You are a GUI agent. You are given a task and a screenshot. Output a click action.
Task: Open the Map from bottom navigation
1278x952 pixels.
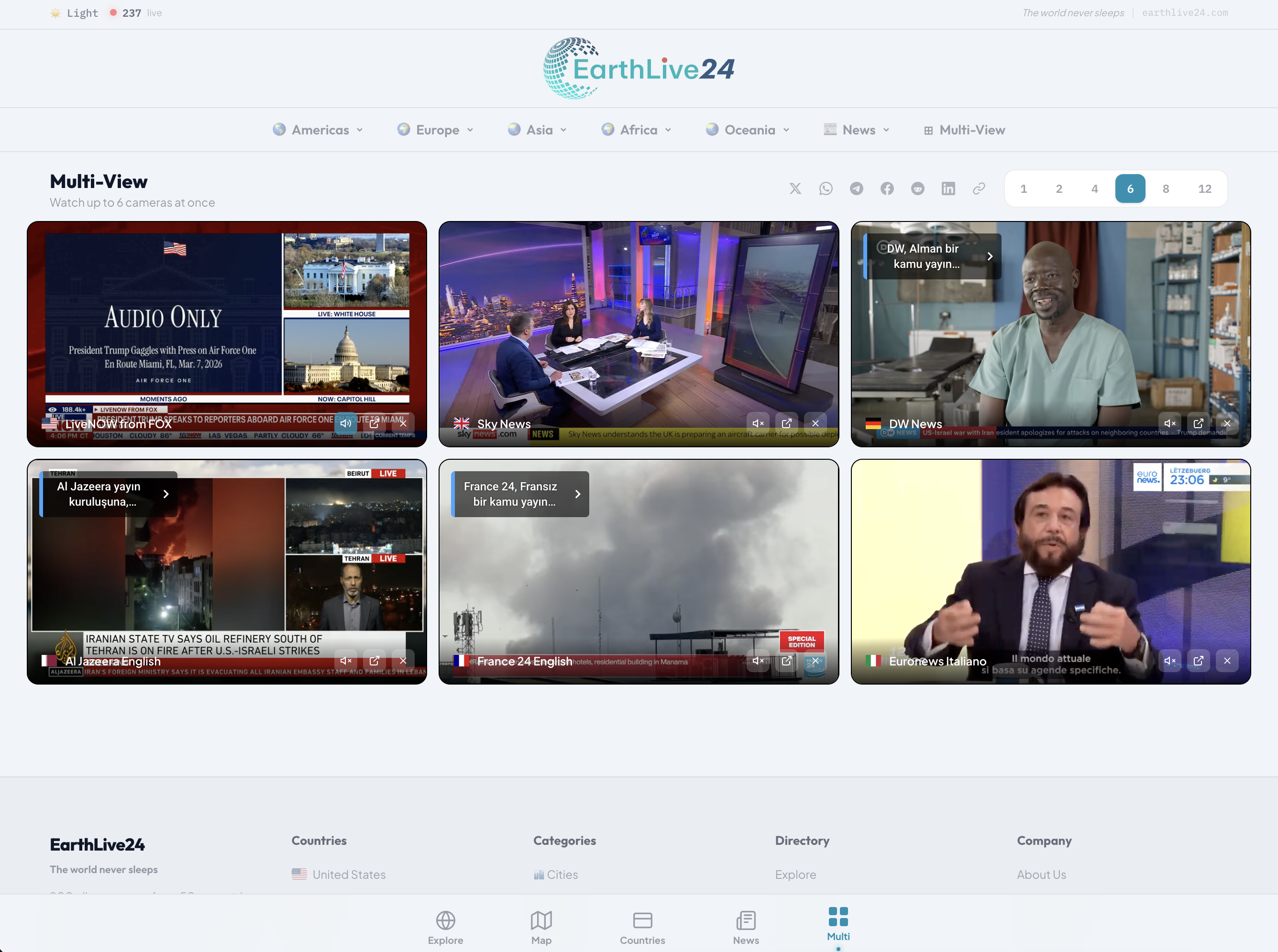(x=540, y=927)
